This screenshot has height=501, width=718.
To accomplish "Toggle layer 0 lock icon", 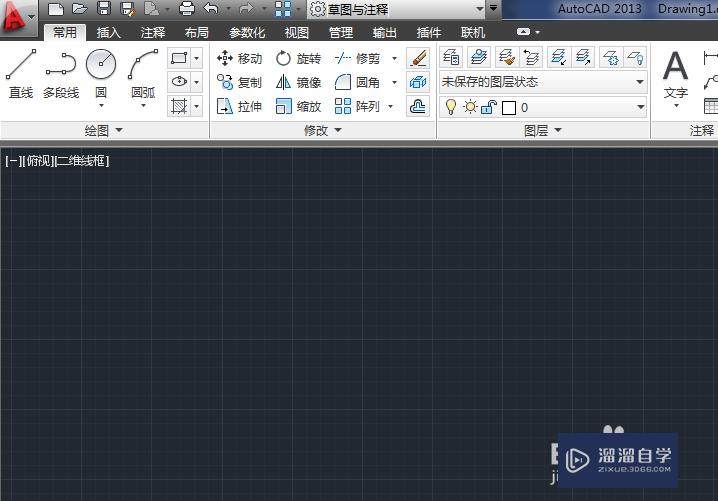I will 489,107.
